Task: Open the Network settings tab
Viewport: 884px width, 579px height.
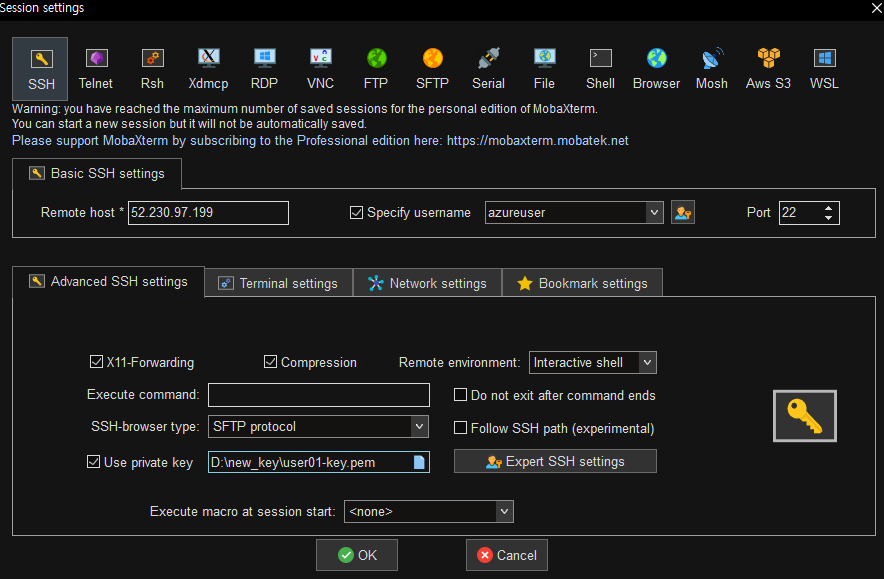Action: tap(427, 283)
